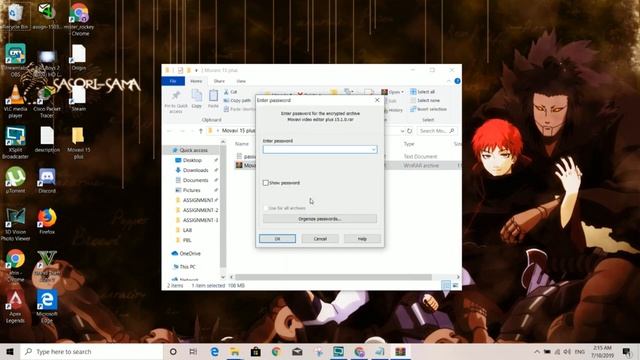Image resolution: width=640 pixels, height=360 pixels.
Task: Launch Steam from the desktop
Action: pyautogui.click(x=78, y=98)
